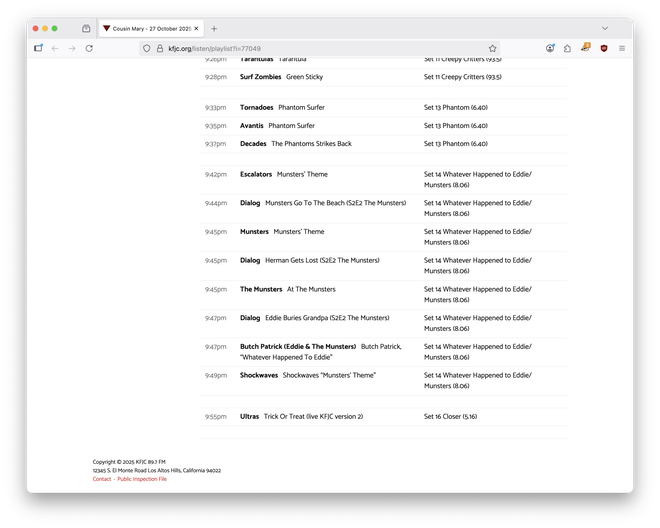The image size is (660, 528).
Task: Bookmark this page with the star icon
Action: (x=492, y=48)
